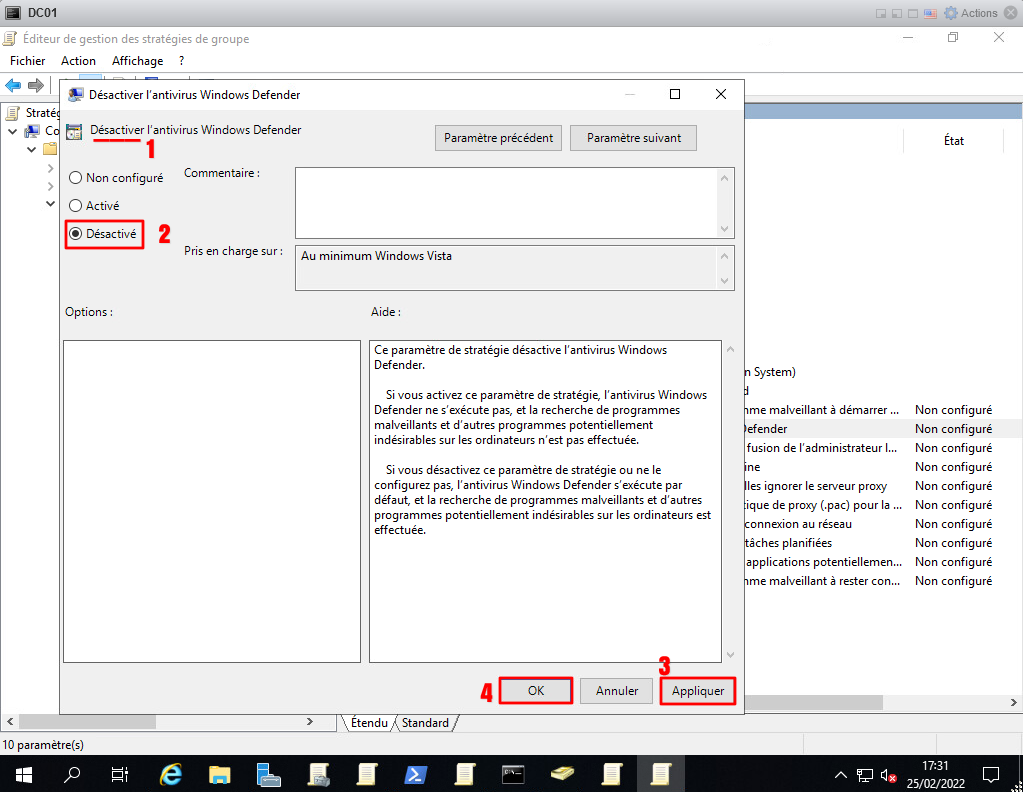
Task: Show hidden icons in system tray
Action: [x=841, y=774]
